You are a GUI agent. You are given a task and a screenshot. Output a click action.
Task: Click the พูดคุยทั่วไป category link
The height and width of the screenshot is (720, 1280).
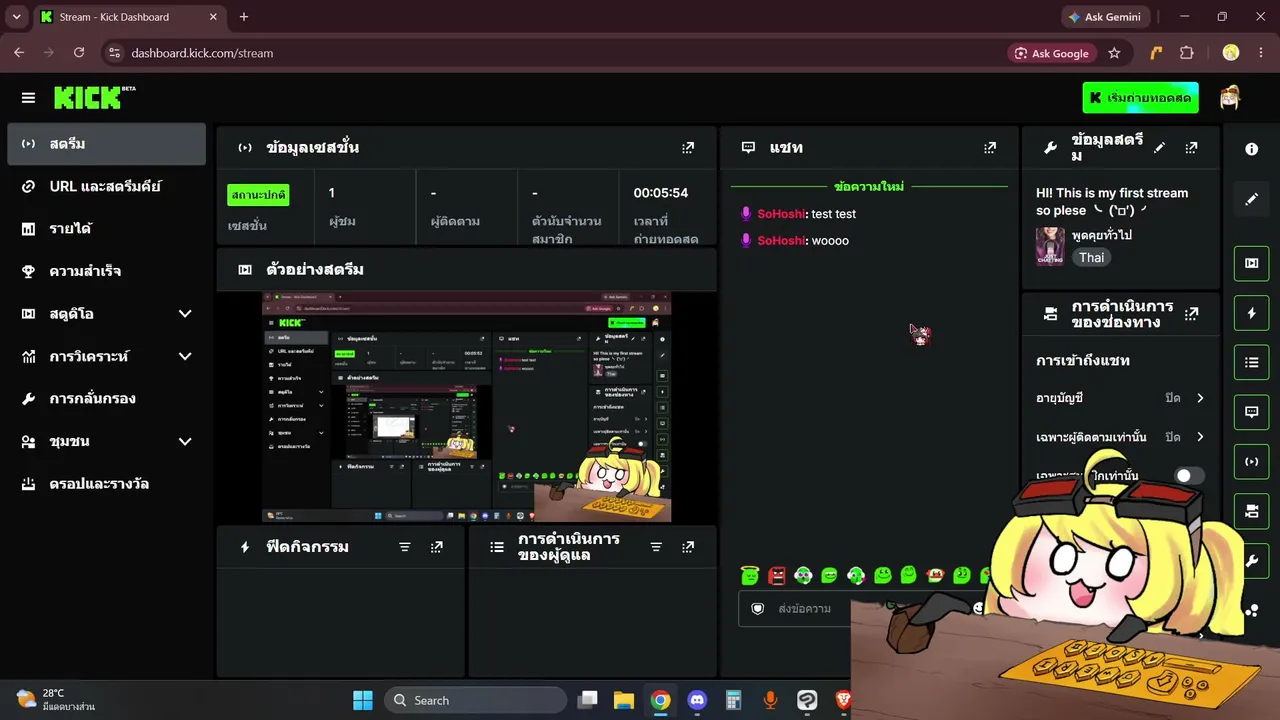click(x=1102, y=235)
